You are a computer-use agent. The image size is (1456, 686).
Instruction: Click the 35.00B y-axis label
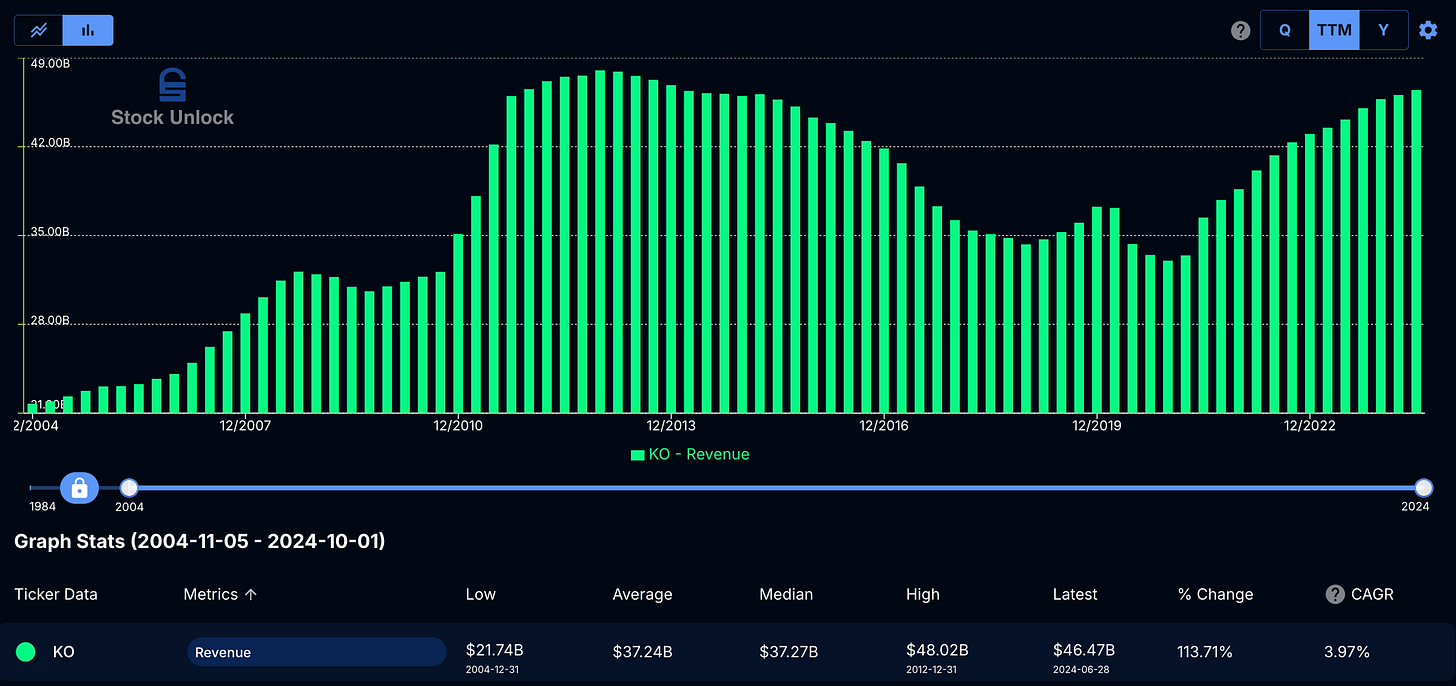click(x=50, y=232)
